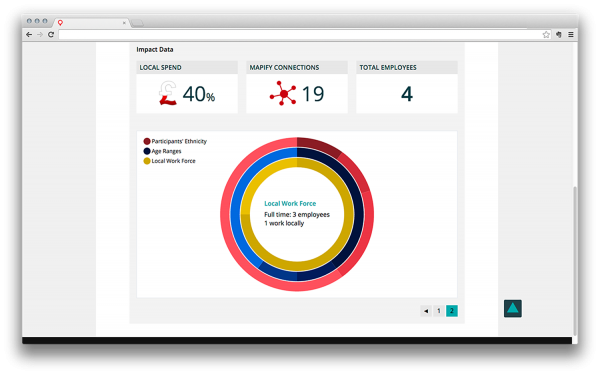Viewport: 600px width, 375px height.
Task: Go to previous page with pagination arrow
Action: pyautogui.click(x=426, y=311)
